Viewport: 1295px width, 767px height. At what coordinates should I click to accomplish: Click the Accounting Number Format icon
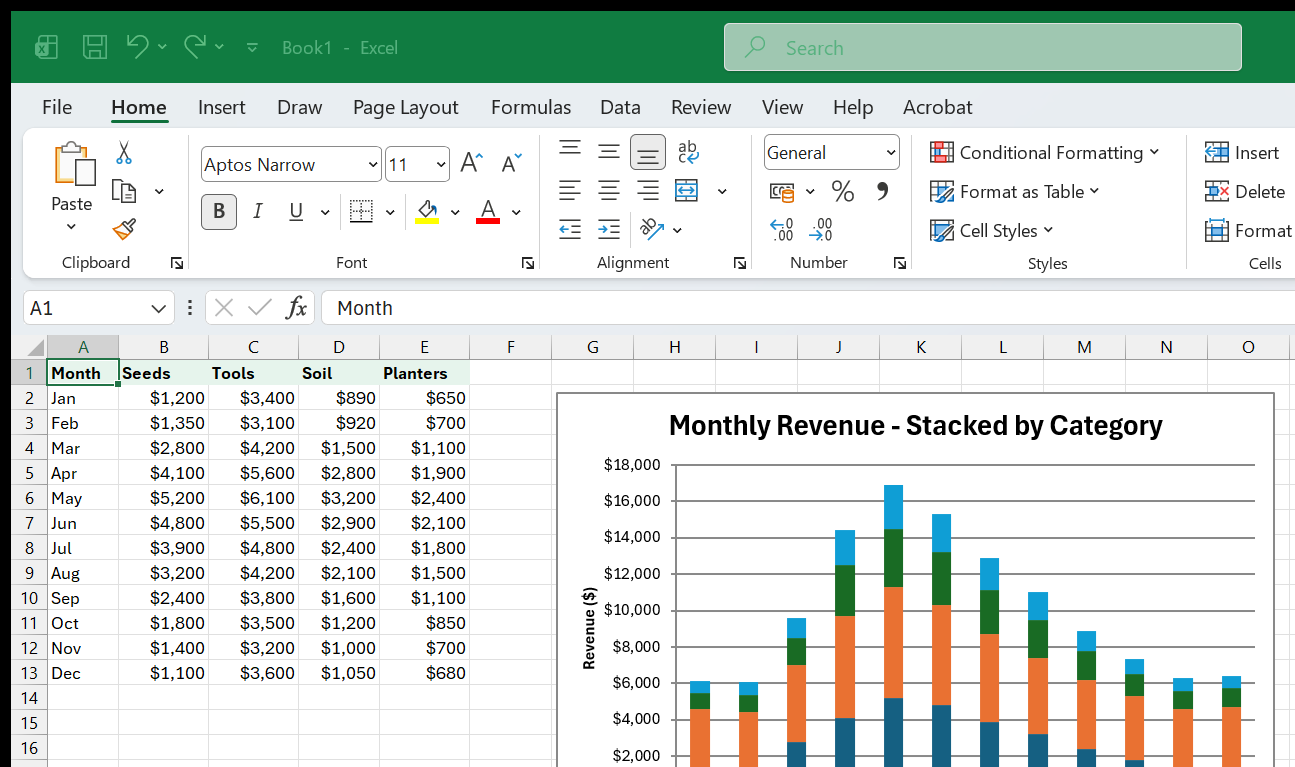click(782, 191)
